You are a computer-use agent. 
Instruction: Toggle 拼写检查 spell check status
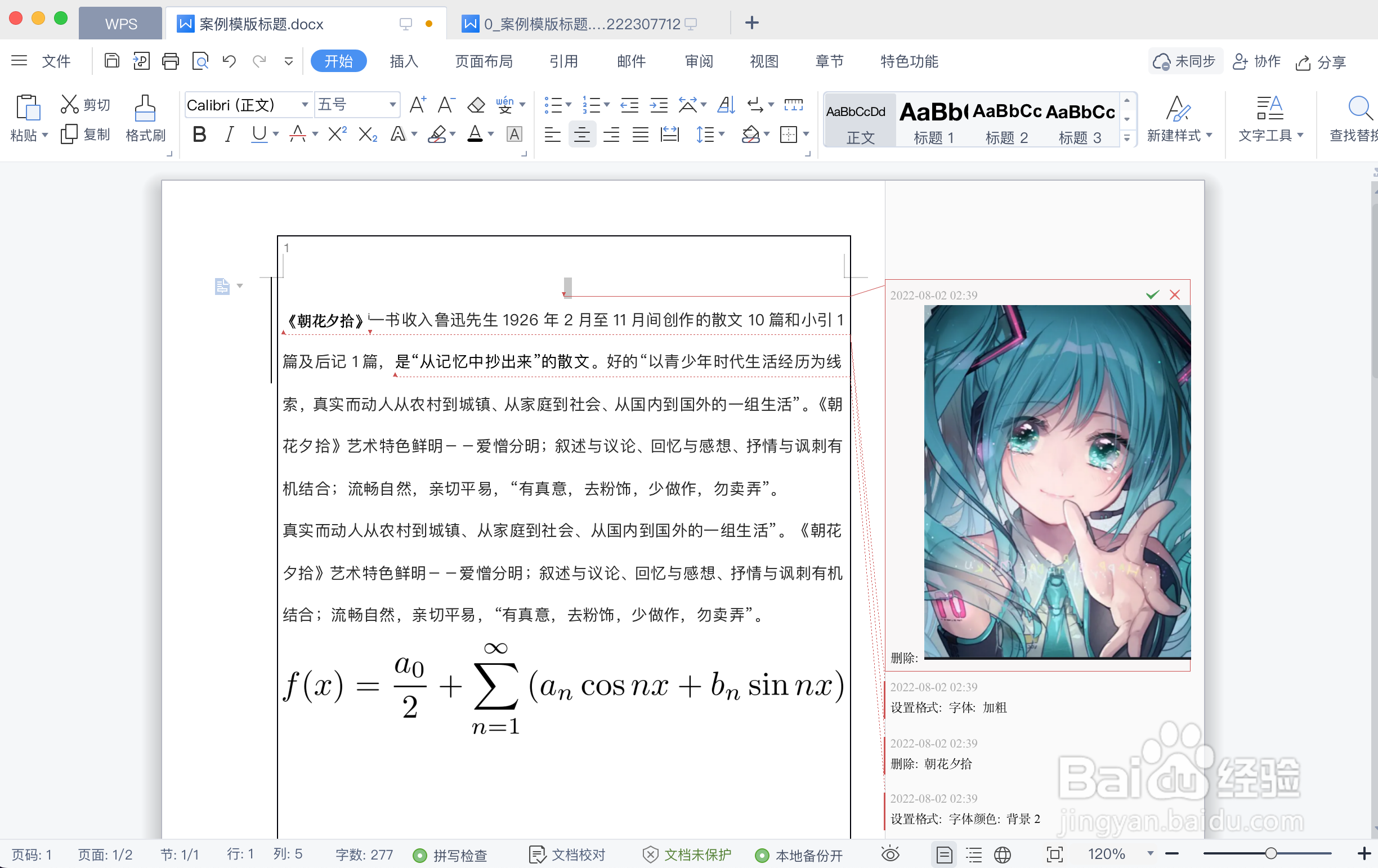(450, 855)
